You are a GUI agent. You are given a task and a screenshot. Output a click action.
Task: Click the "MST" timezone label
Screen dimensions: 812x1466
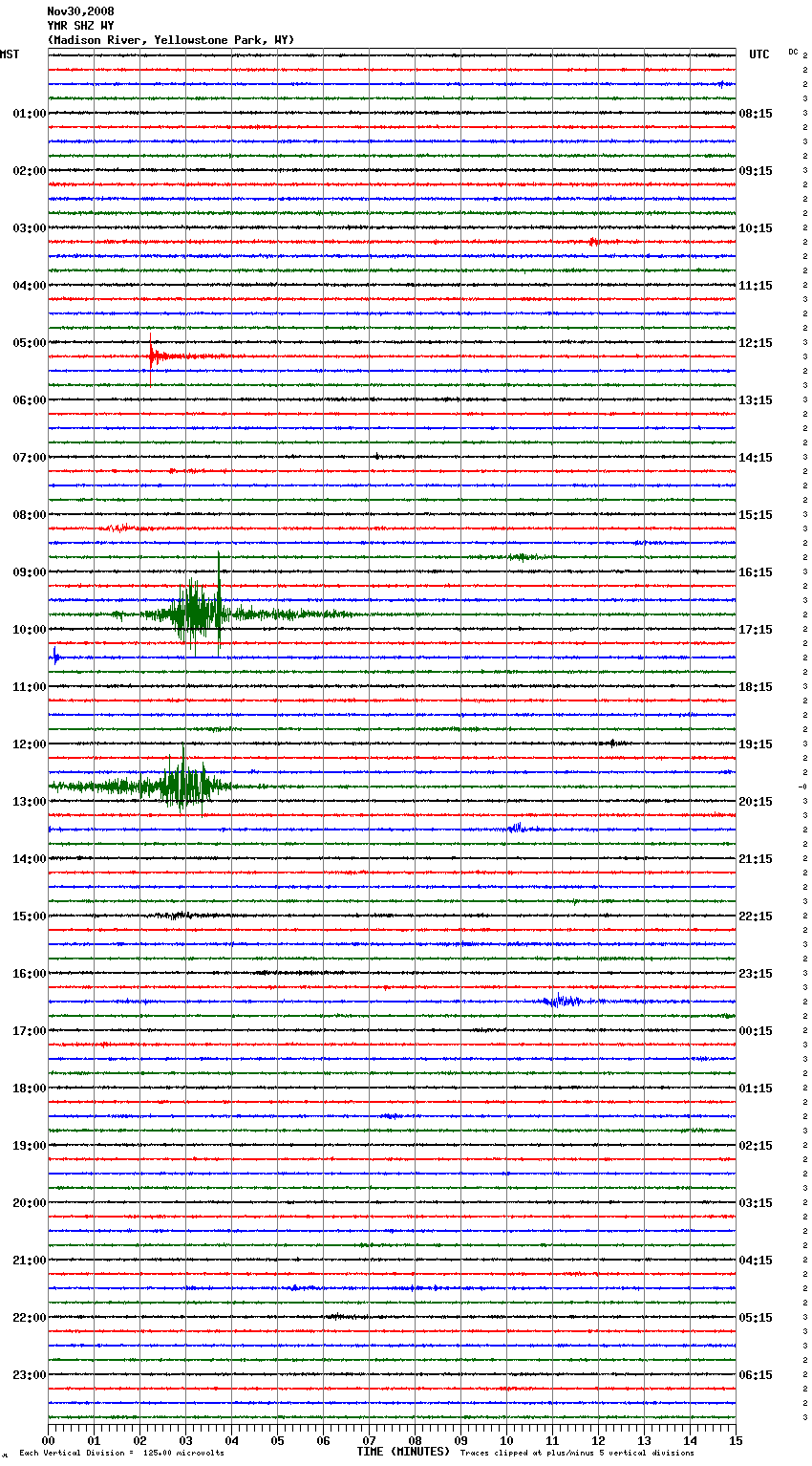[x=10, y=54]
